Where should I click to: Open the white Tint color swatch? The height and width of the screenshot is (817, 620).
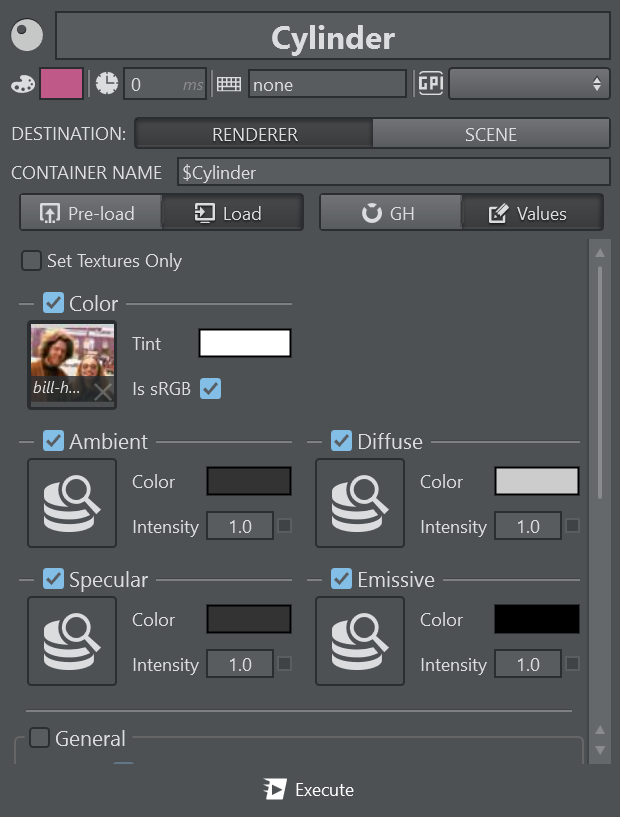coord(245,344)
